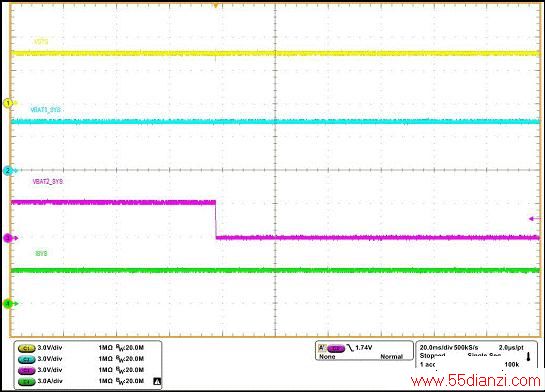
Task: Click the magenta channel 3 ground marker
Action: pos(8,238)
